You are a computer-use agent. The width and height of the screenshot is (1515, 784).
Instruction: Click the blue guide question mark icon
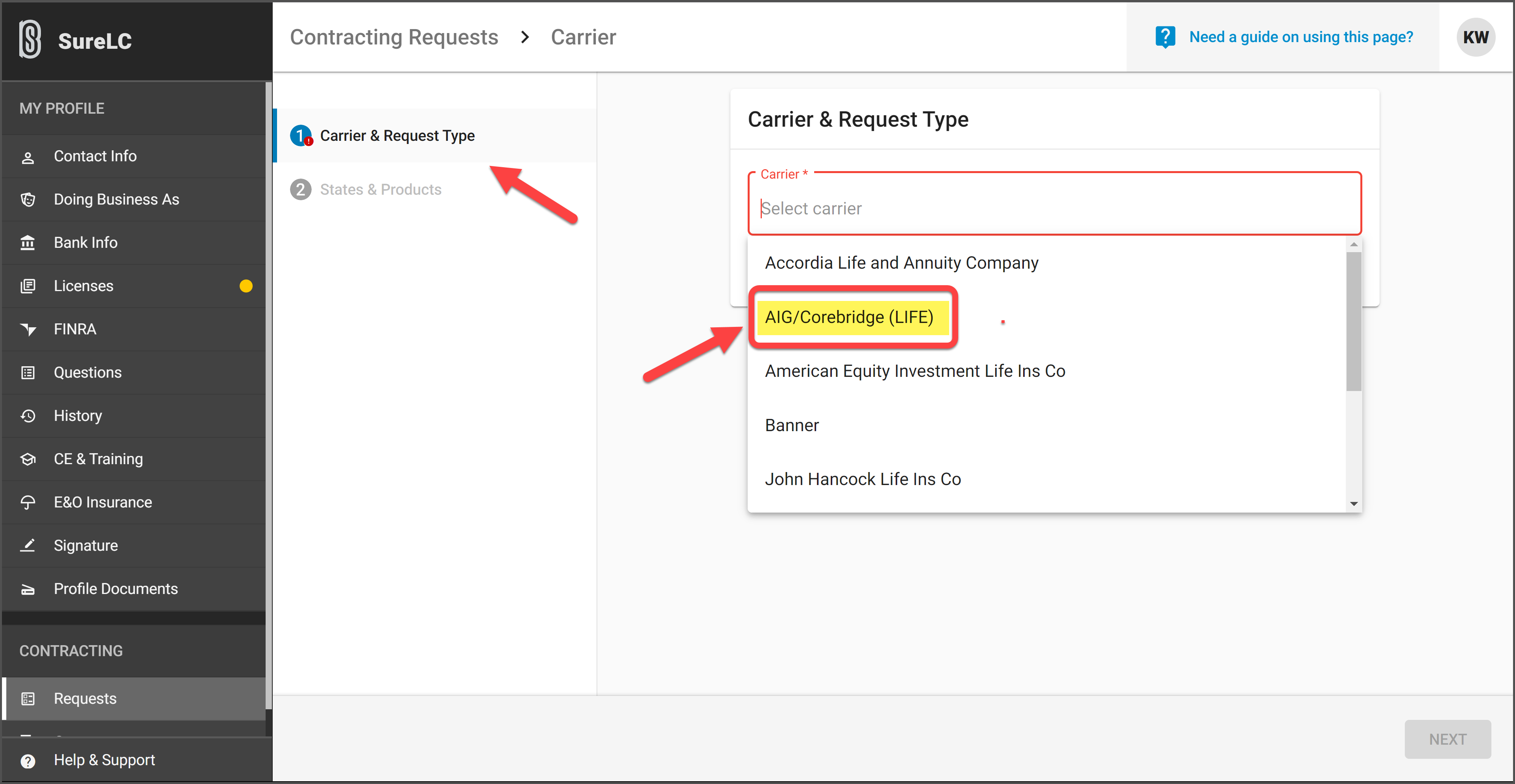click(x=1164, y=37)
